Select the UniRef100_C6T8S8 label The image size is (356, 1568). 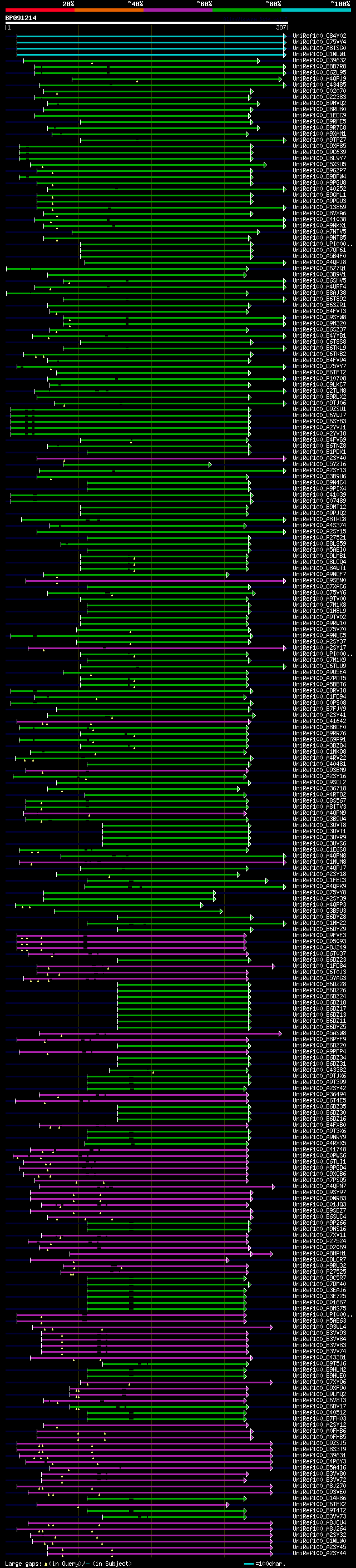coord(319,342)
